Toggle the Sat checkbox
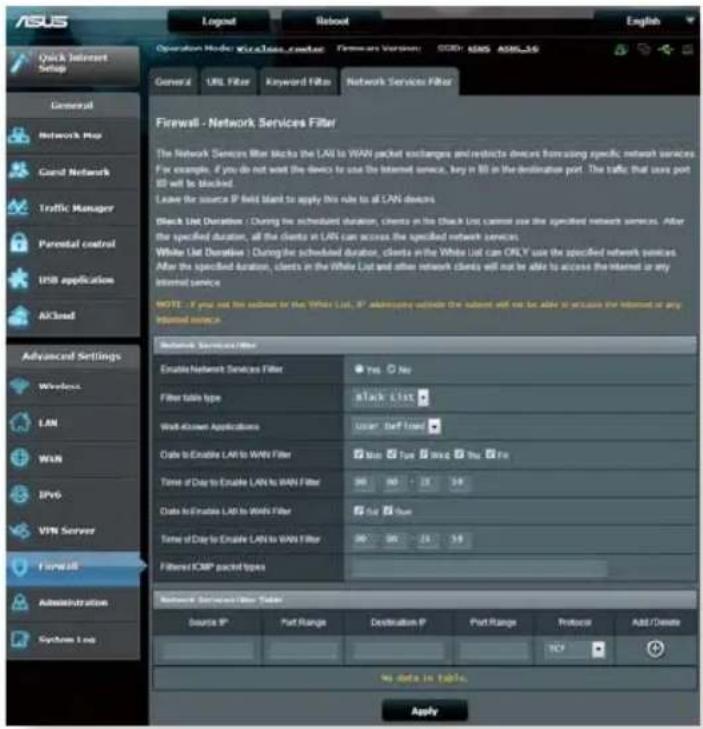Viewport: 703px width, 729px height. click(x=358, y=510)
